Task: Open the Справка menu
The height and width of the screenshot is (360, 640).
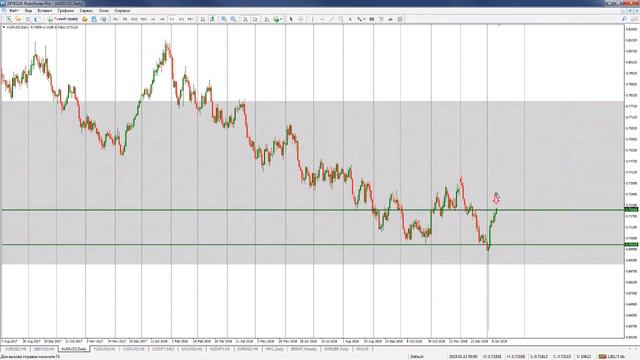Action: pos(122,11)
